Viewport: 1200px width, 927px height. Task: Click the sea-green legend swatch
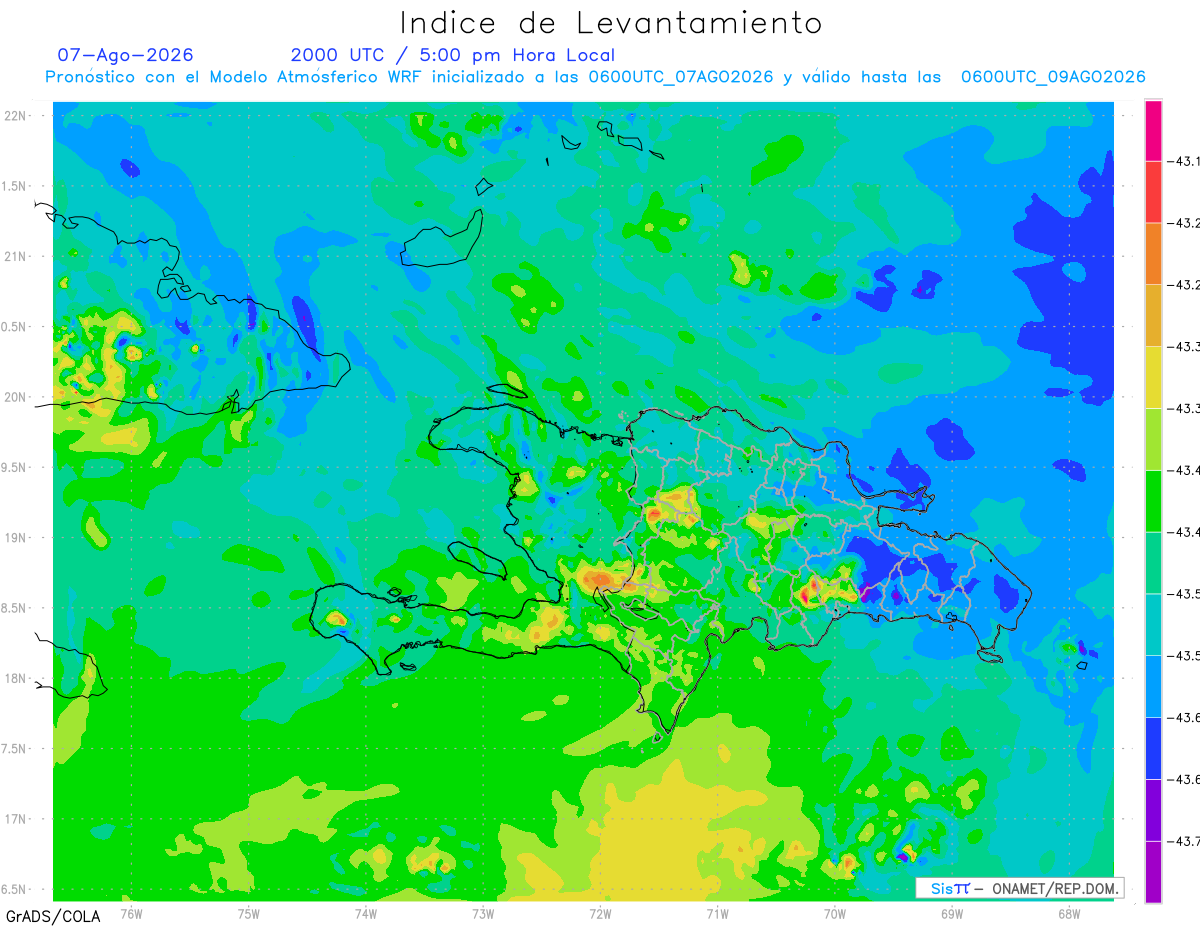(x=1153, y=563)
